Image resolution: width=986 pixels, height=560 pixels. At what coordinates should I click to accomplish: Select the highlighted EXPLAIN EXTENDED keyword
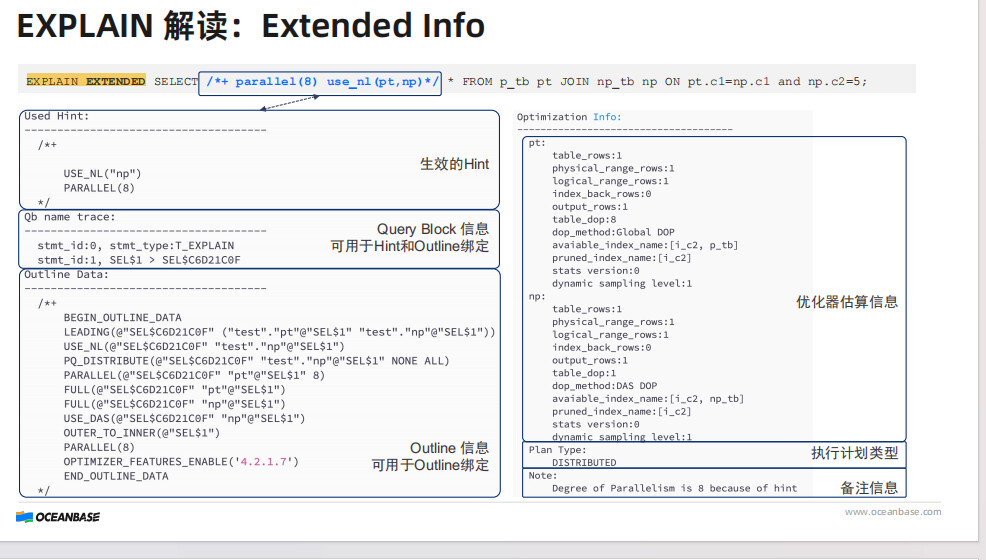(x=86, y=81)
